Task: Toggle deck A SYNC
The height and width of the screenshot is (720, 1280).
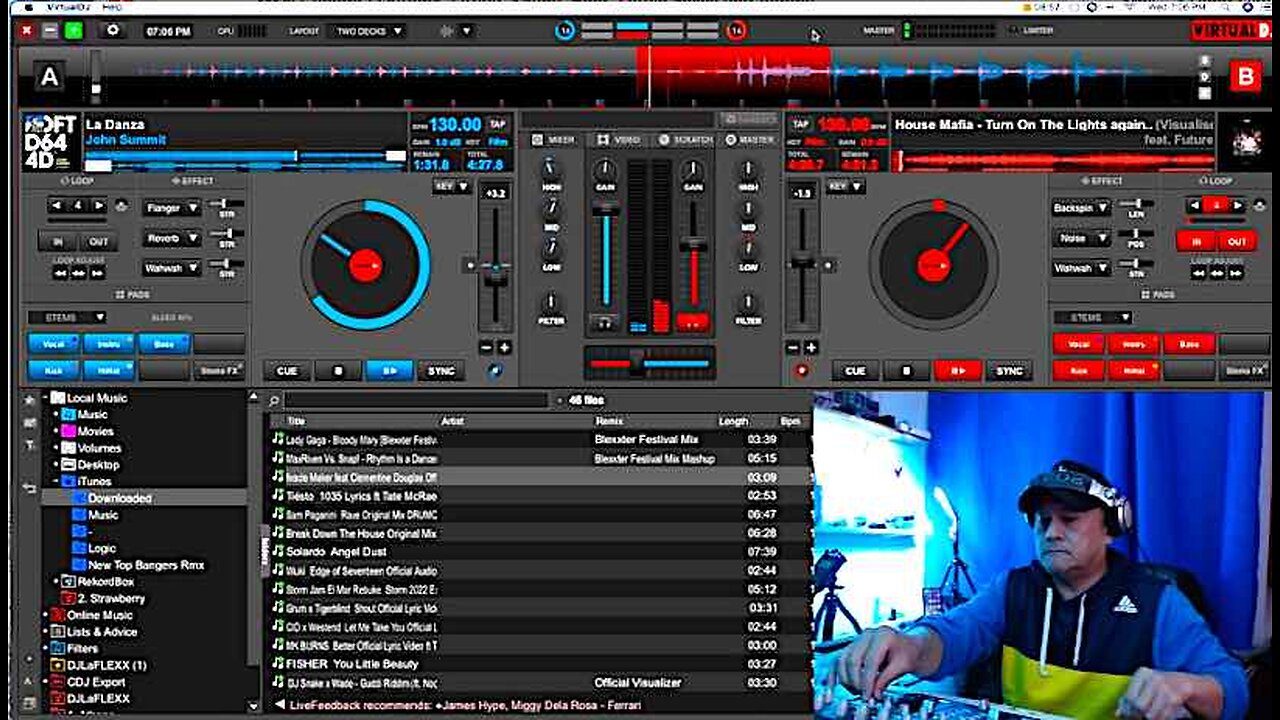Action: pyautogui.click(x=441, y=371)
